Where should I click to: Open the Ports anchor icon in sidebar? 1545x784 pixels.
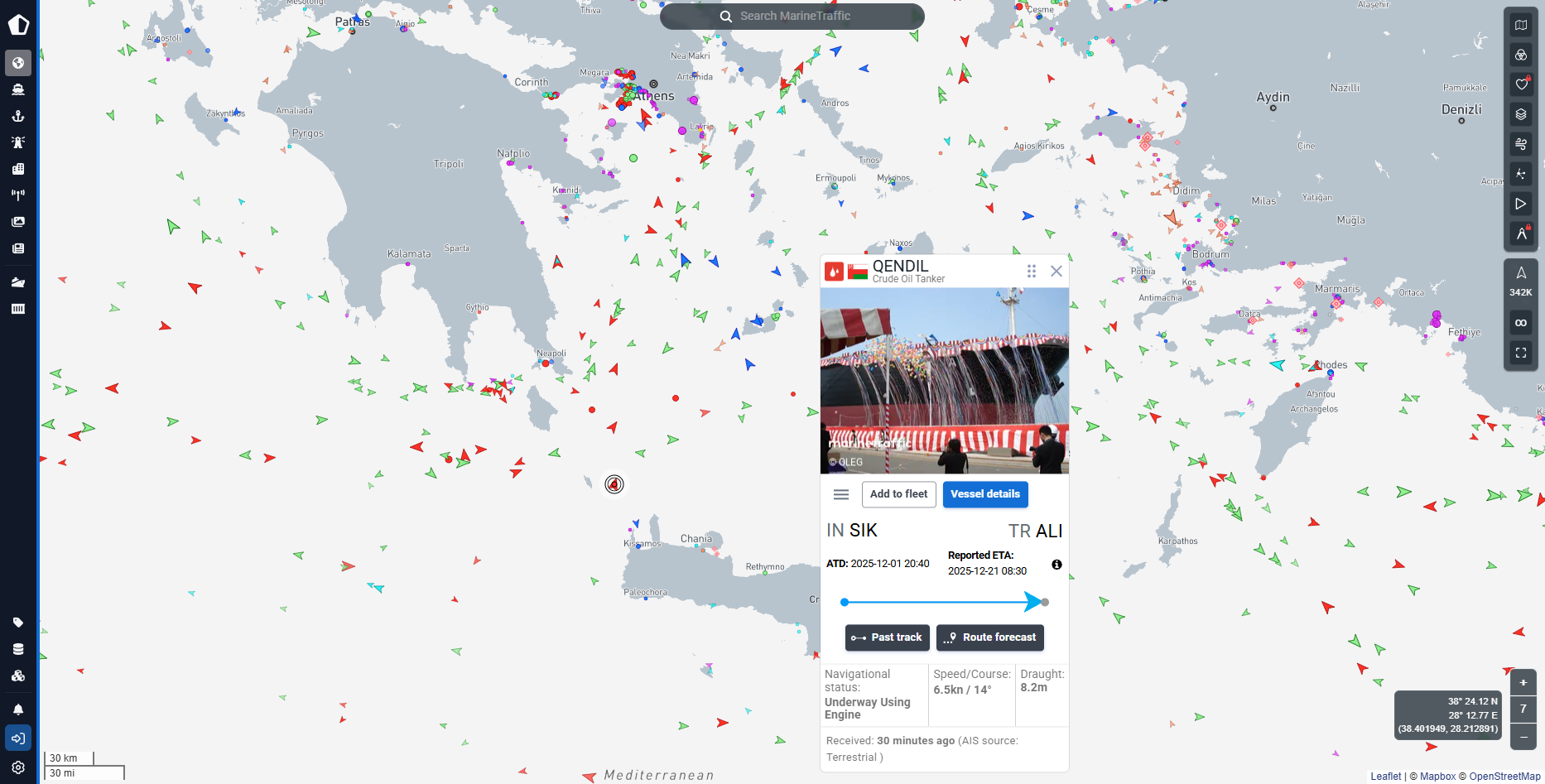(x=18, y=116)
